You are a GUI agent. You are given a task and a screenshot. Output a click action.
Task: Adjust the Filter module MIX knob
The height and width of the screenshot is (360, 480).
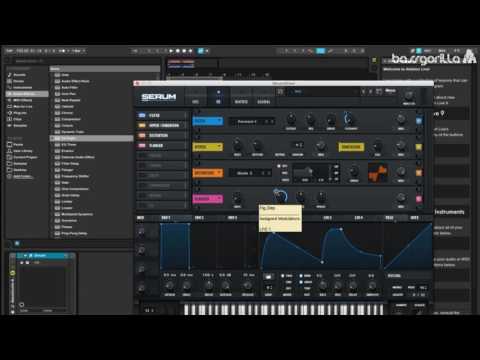point(401,118)
